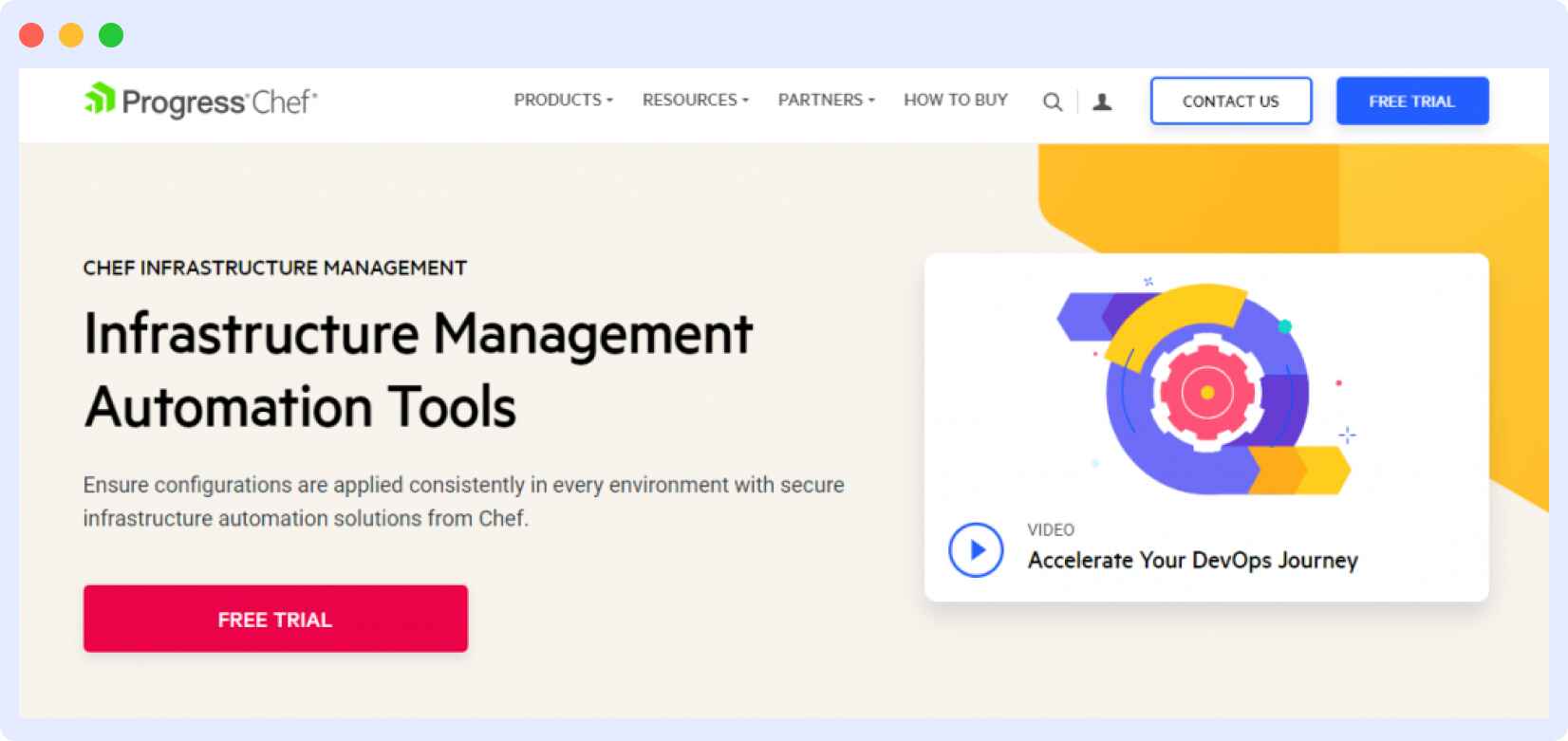Viewport: 1568px width, 741px height.
Task: Click the green traffic light dot
Action: (x=110, y=34)
